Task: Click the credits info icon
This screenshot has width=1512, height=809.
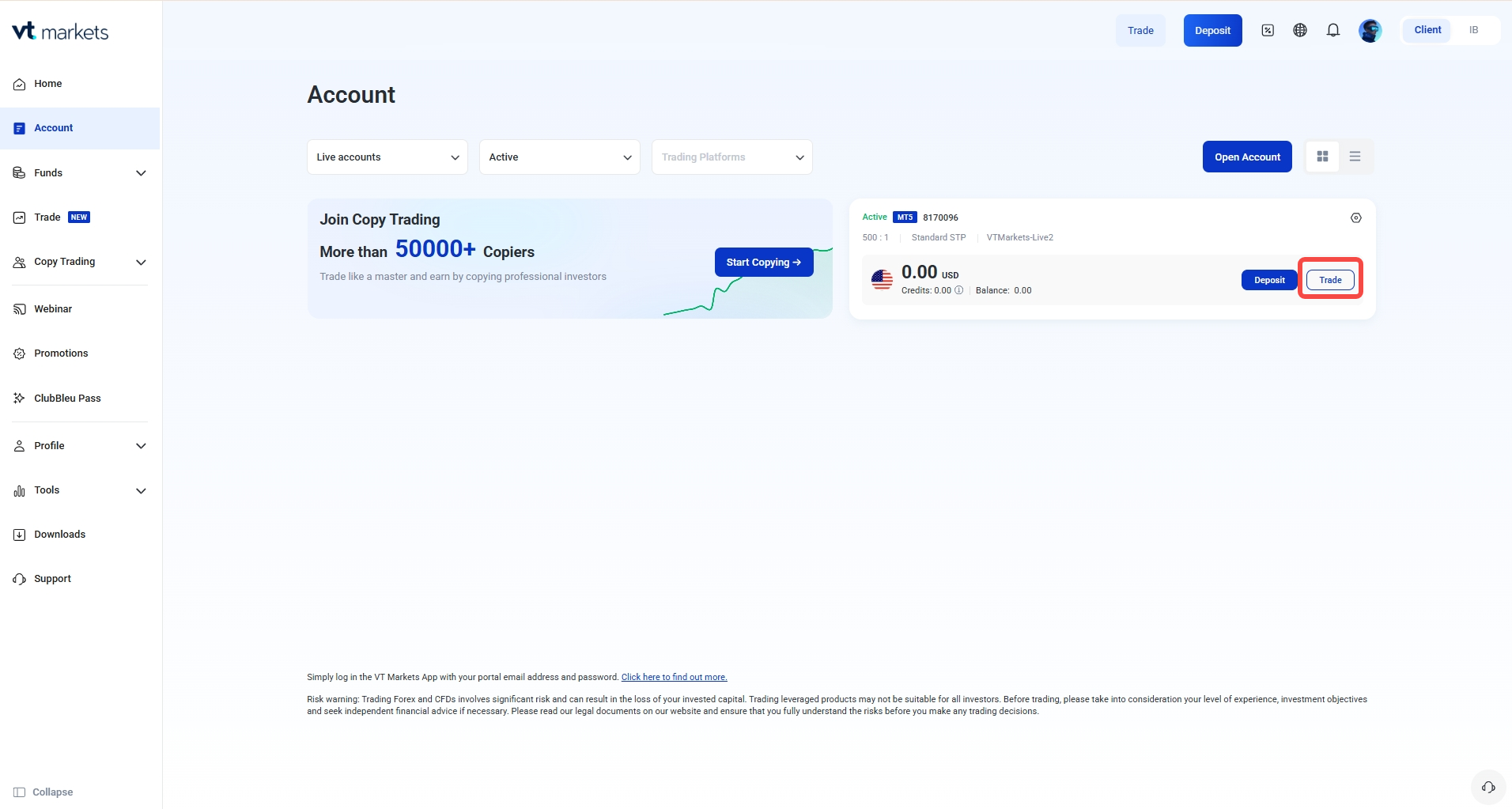Action: pyautogui.click(x=959, y=290)
